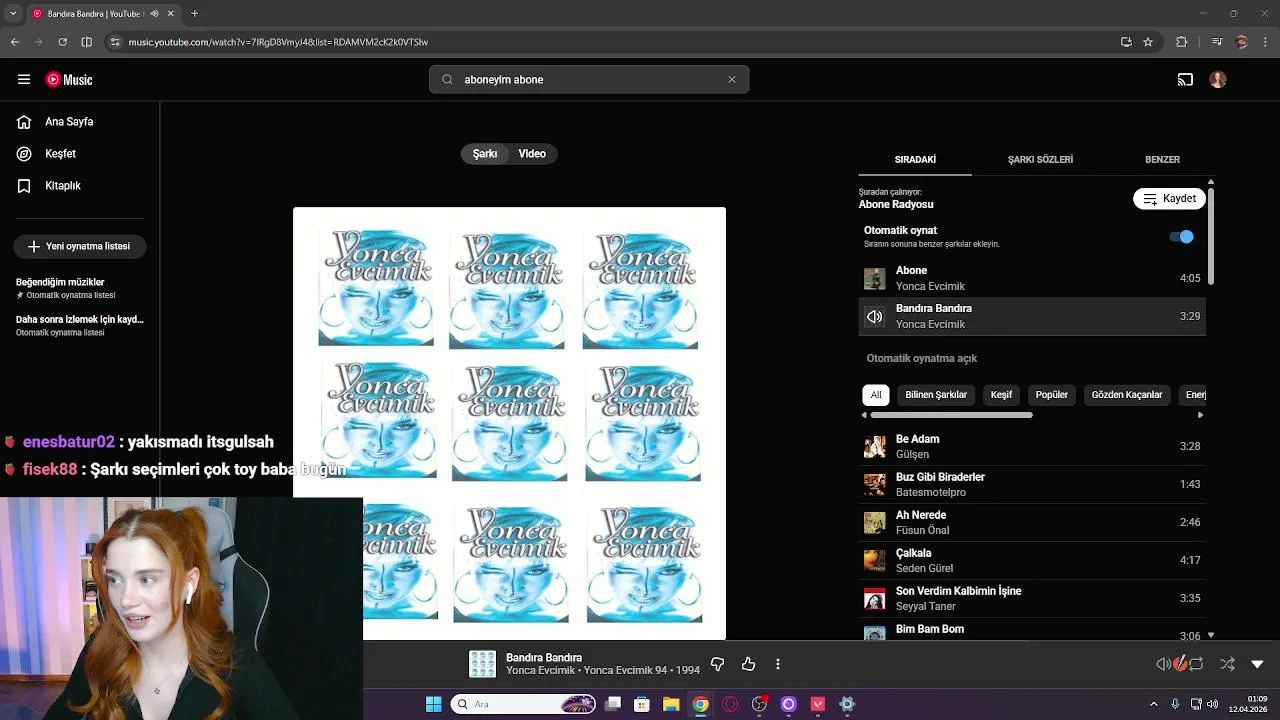Click the player volume speaker icon
Screen dimensions: 1280x720
pos(1164,664)
